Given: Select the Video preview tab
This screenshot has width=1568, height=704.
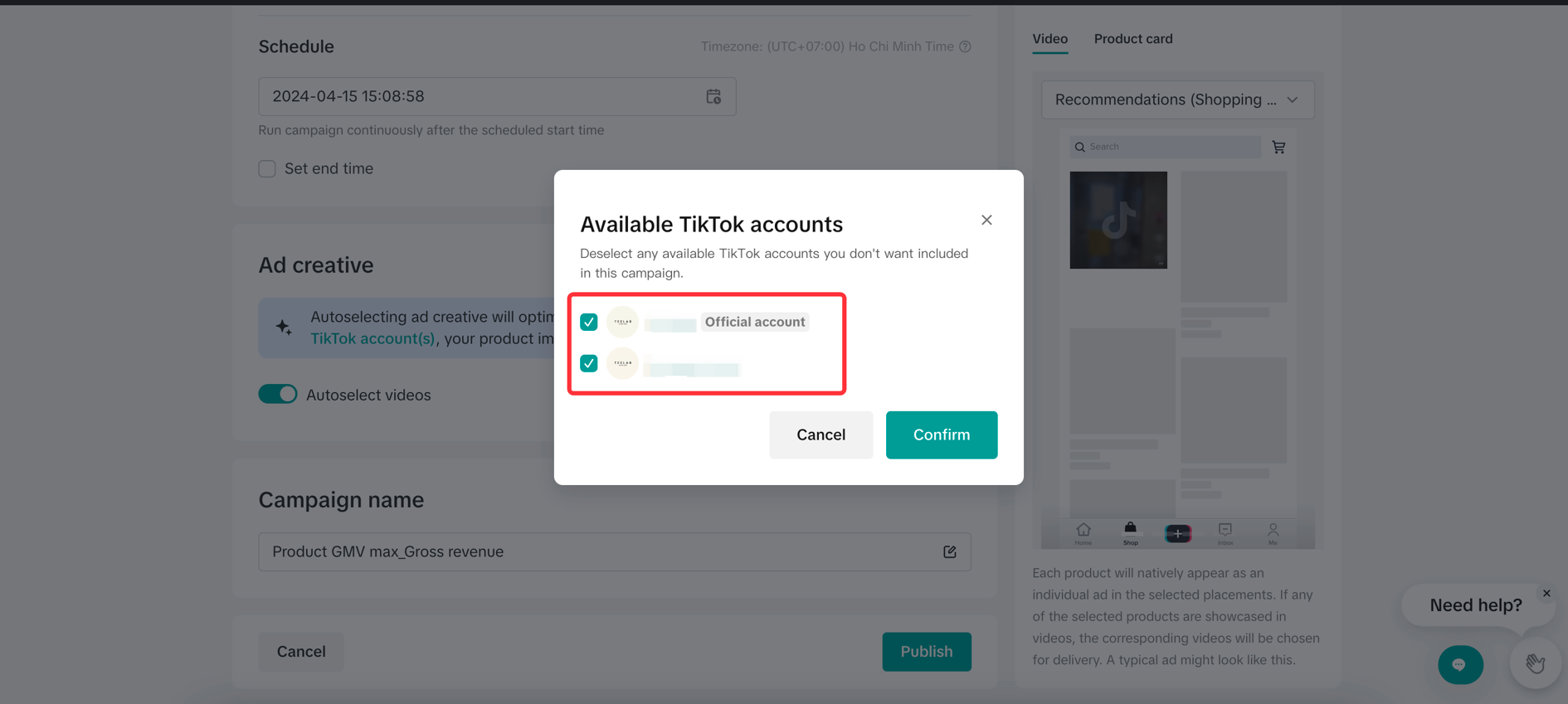Looking at the screenshot, I should click(1049, 39).
